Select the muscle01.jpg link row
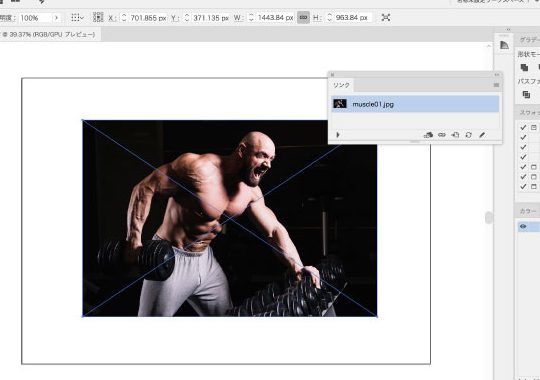The height and width of the screenshot is (380, 540). coord(415,104)
